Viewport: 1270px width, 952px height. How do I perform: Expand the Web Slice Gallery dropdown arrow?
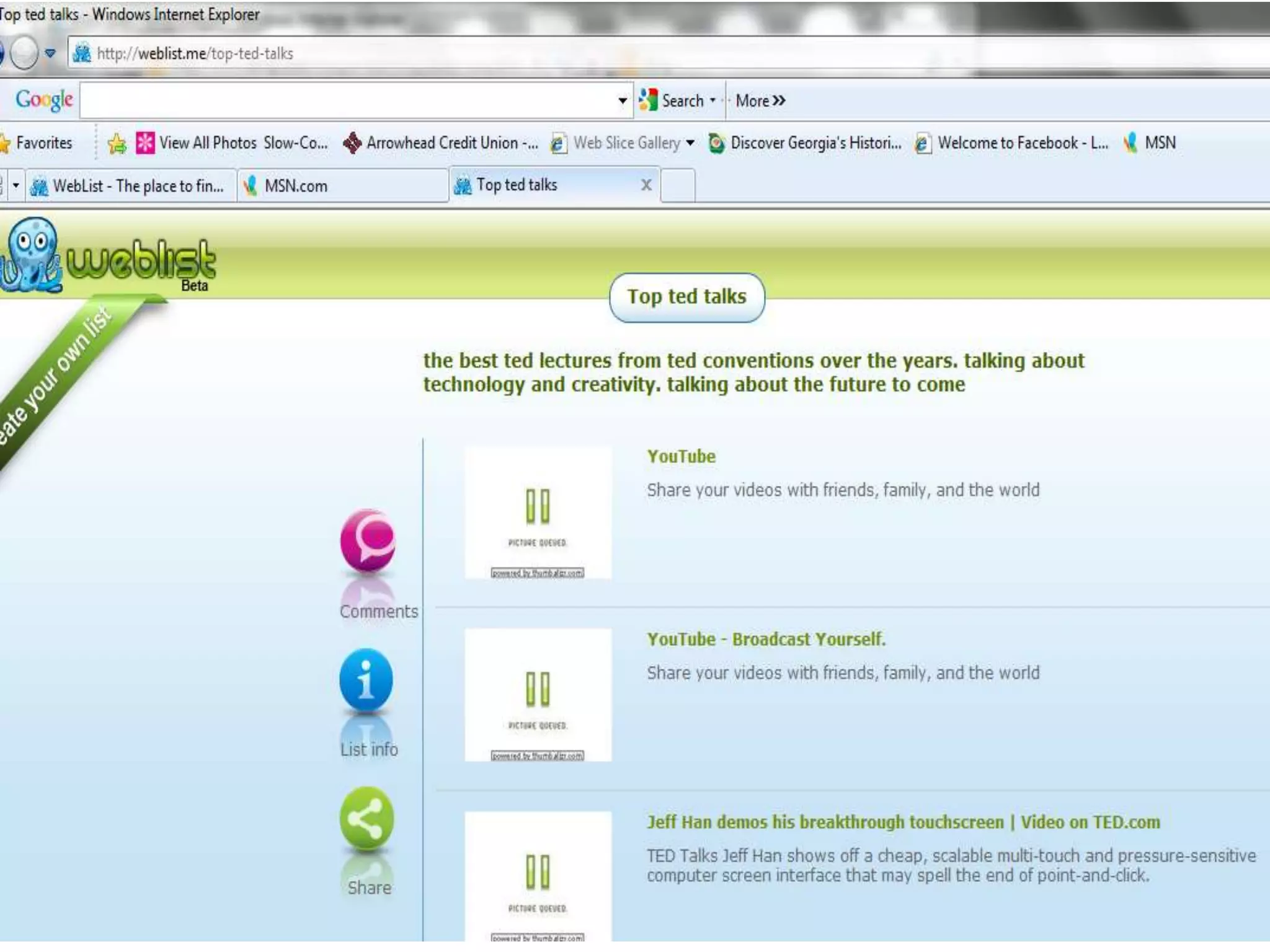(x=690, y=143)
